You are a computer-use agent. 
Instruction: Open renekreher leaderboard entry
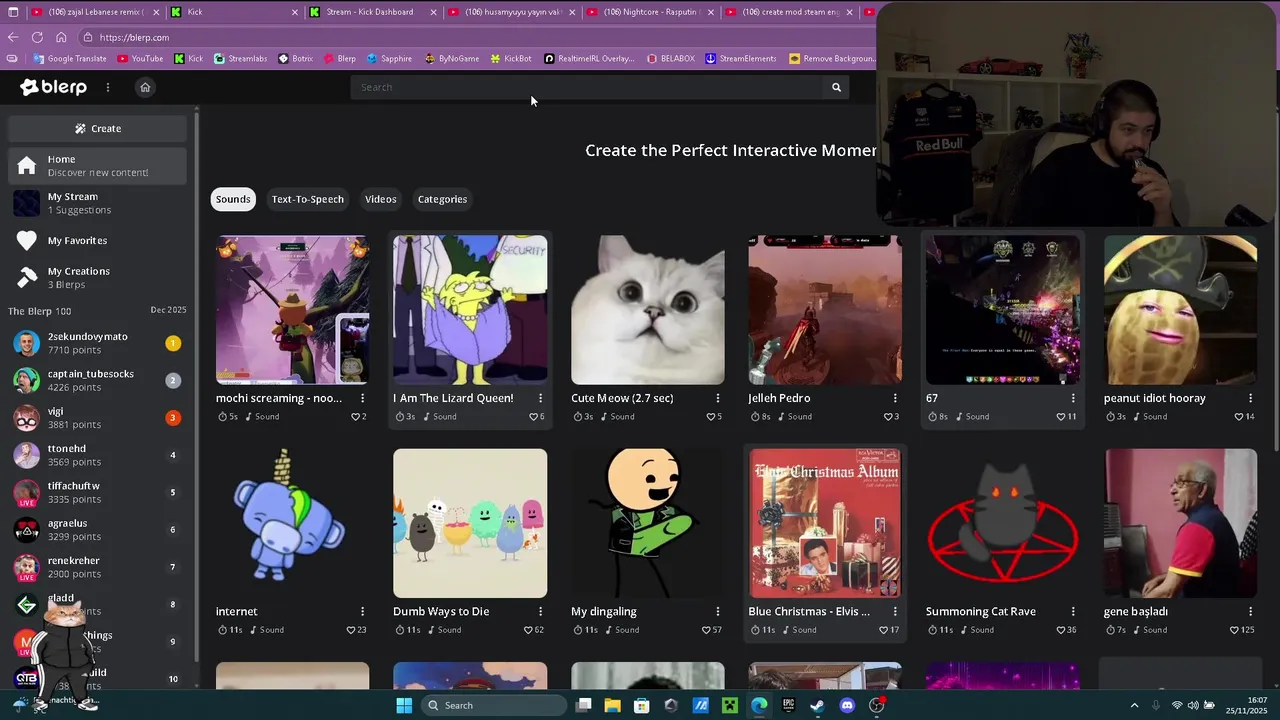(x=98, y=567)
